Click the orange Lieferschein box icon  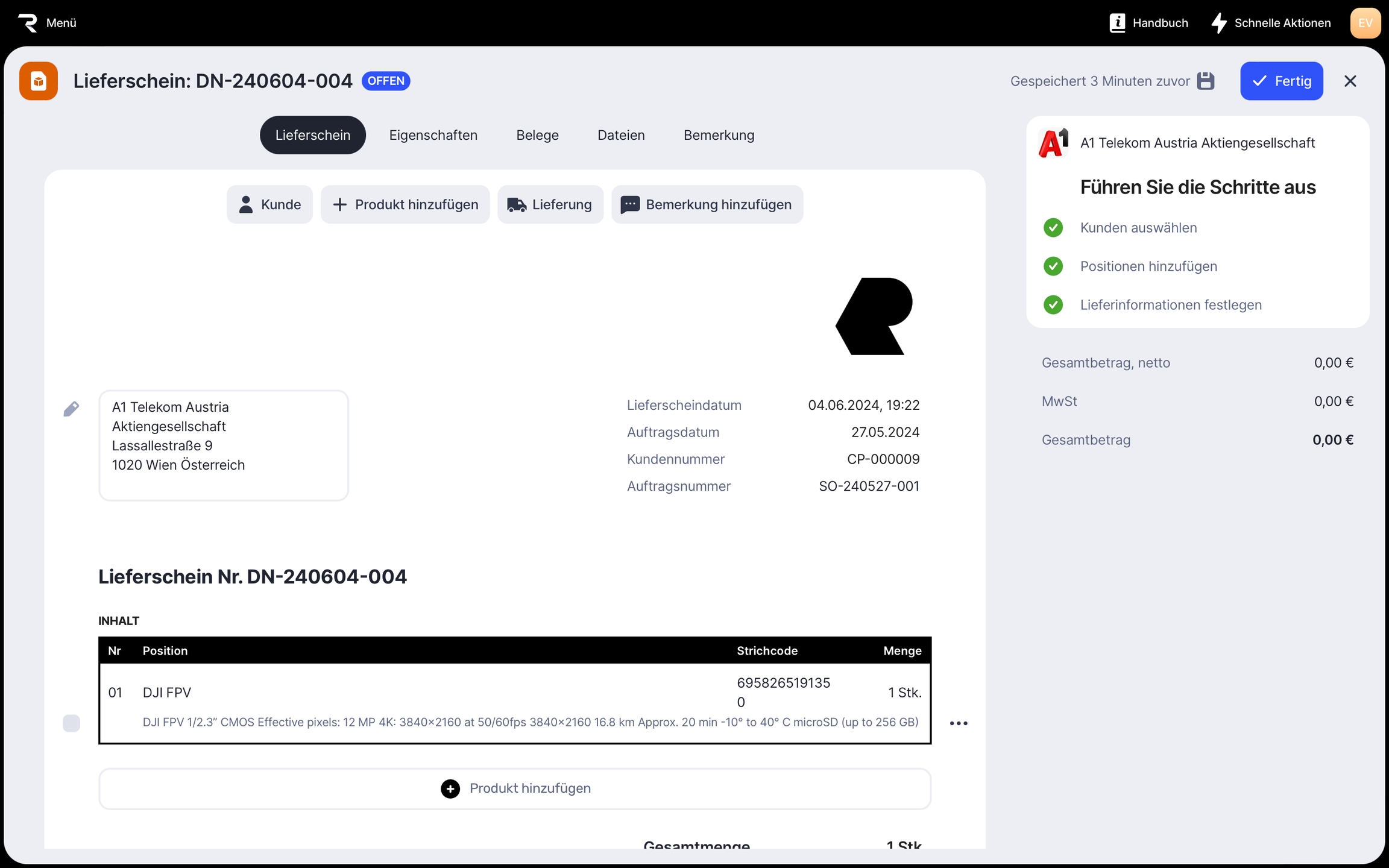[39, 81]
